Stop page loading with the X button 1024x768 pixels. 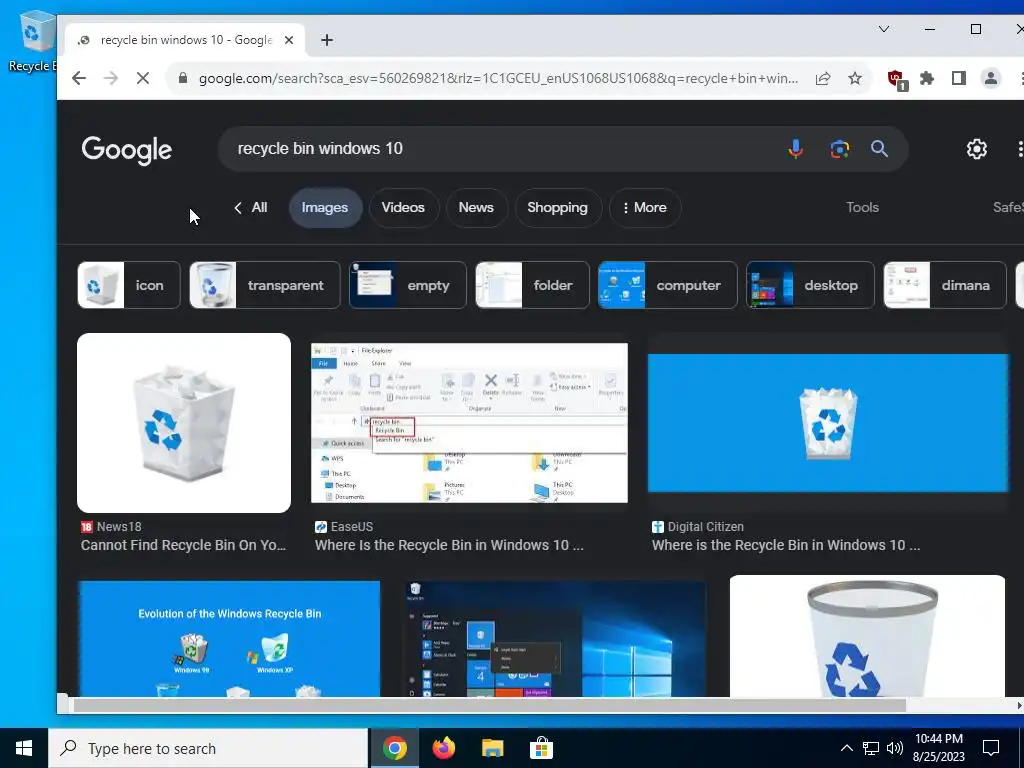tap(143, 78)
